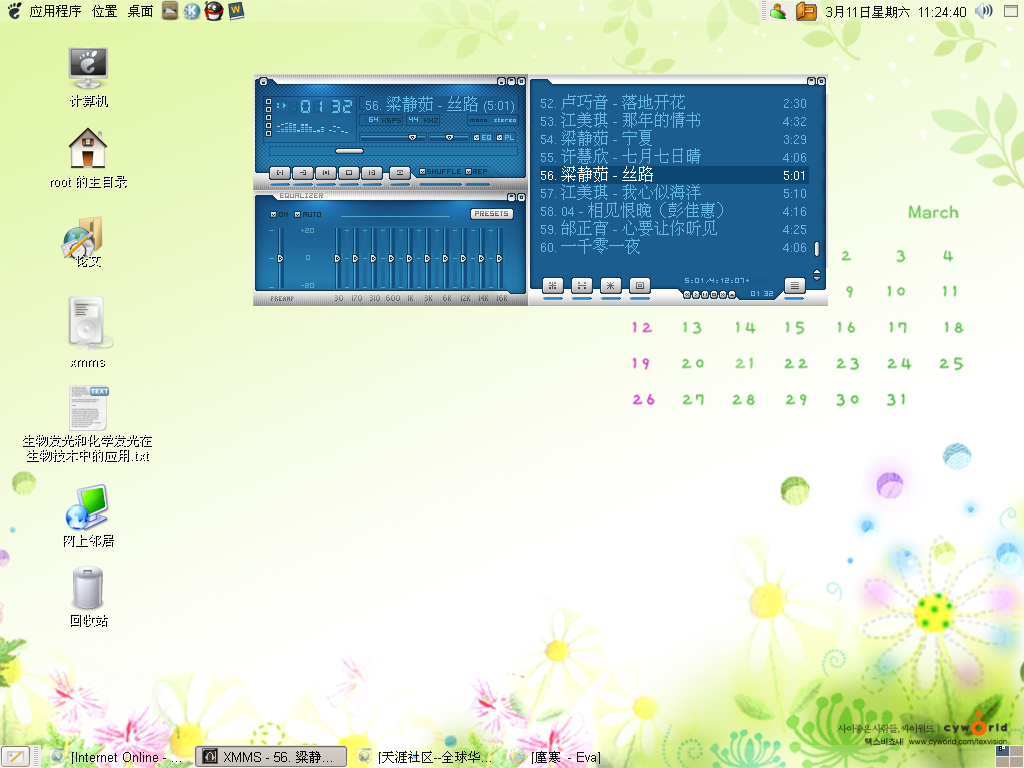
Task: Toggle REP repeat mode in XMMS player
Action: point(477,172)
